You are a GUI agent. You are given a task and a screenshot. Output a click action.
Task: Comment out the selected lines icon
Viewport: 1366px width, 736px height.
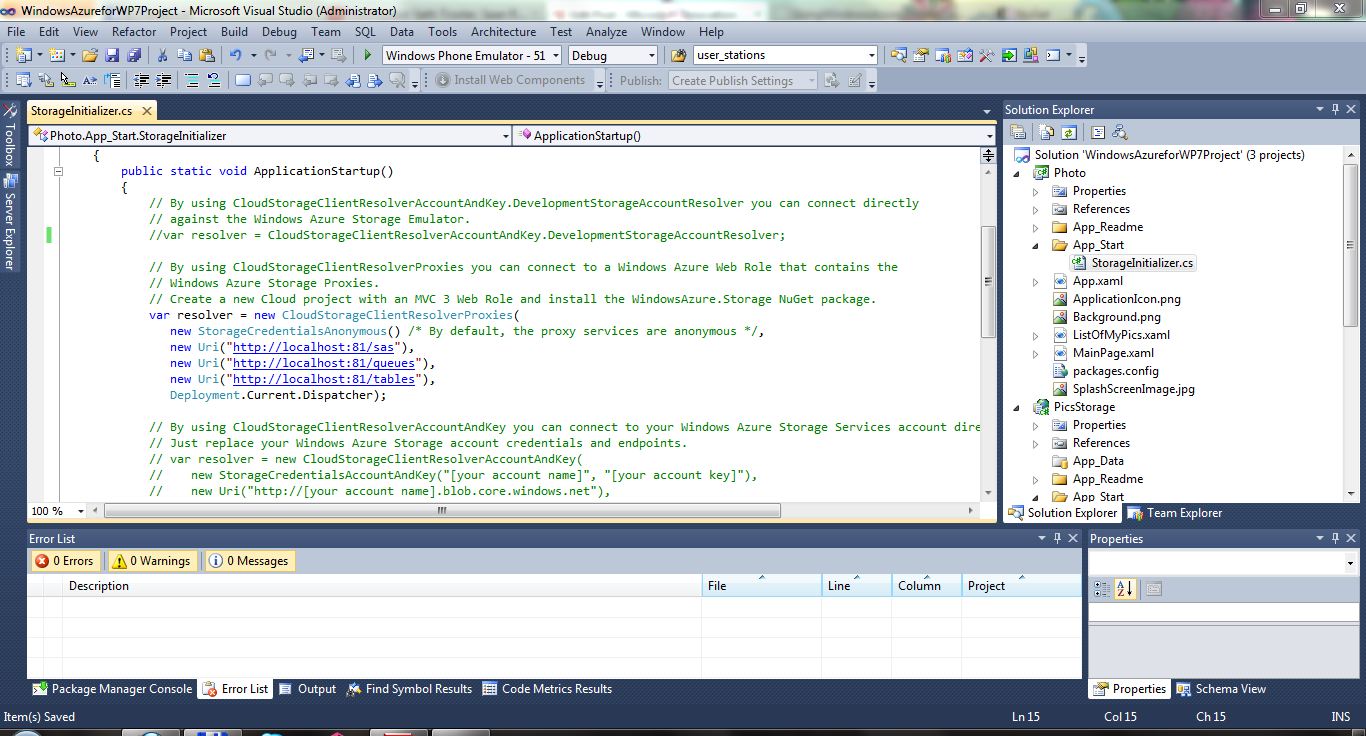pos(191,80)
